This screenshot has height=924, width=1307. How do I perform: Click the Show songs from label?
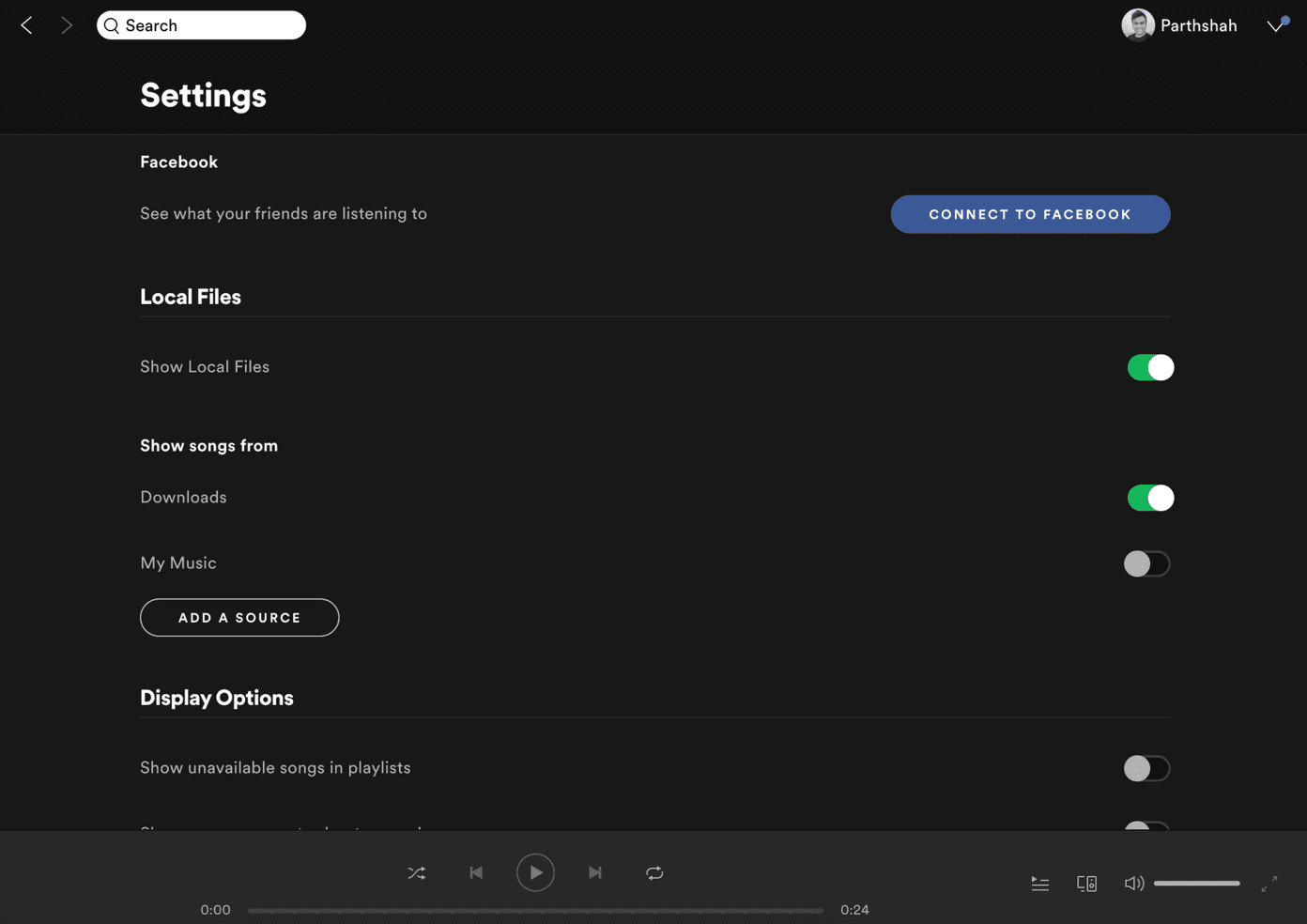tap(208, 446)
